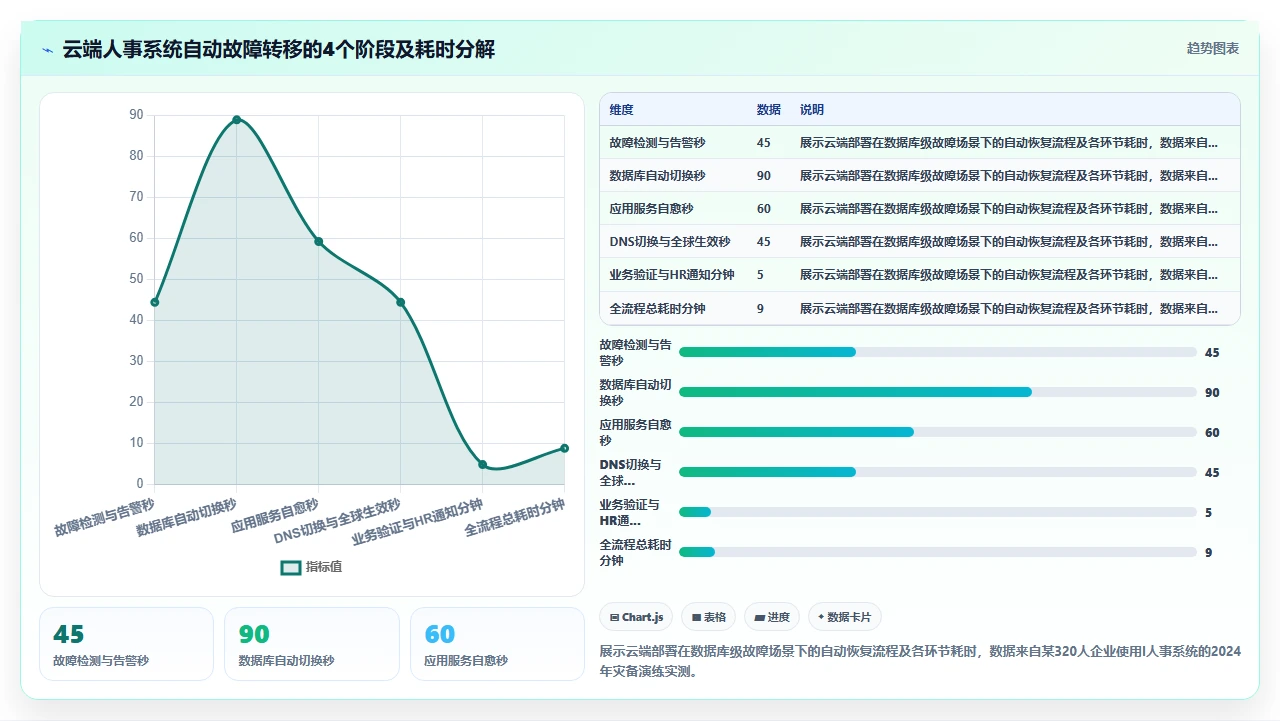Click the DNS切换与全球 progress bar

click(938, 472)
